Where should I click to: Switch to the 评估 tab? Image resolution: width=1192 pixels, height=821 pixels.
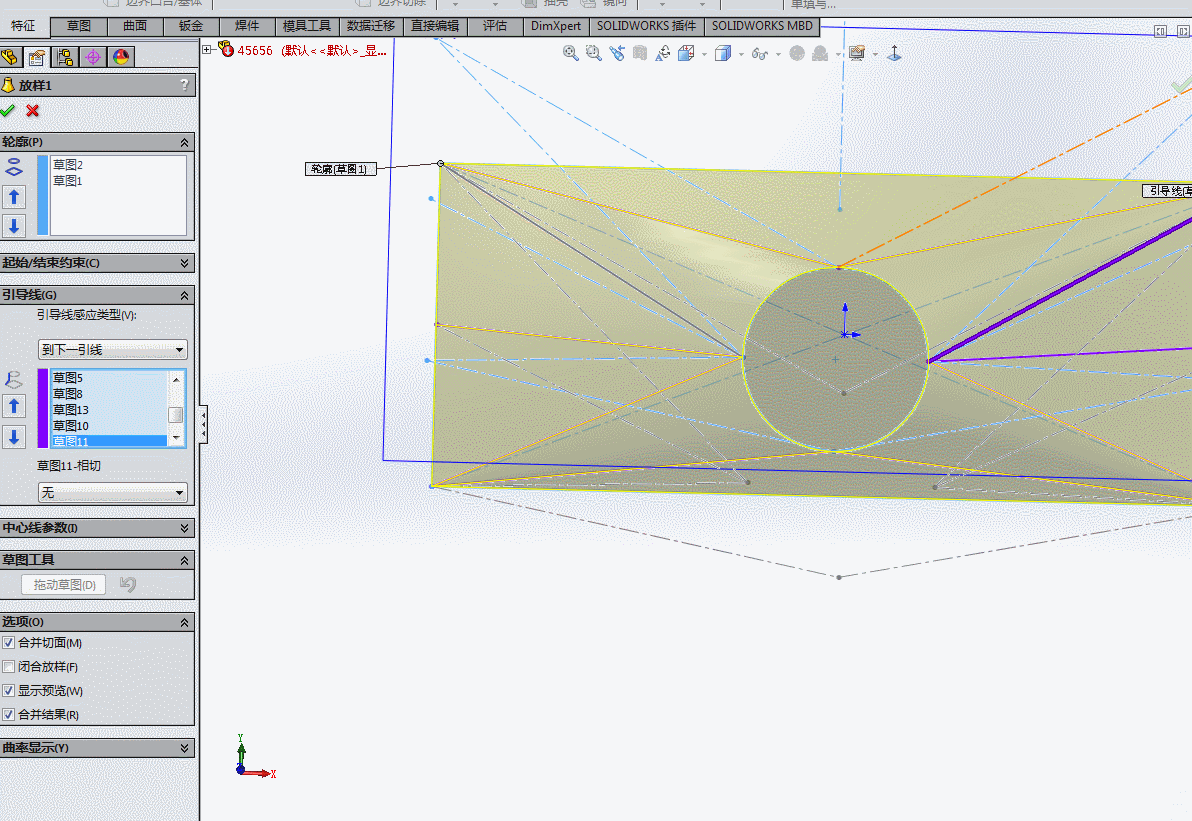tap(495, 26)
